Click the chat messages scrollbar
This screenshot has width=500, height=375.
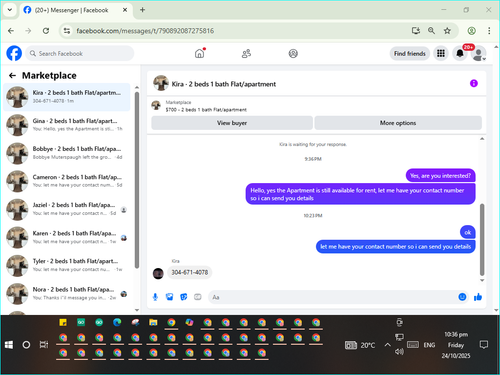click(x=482, y=239)
